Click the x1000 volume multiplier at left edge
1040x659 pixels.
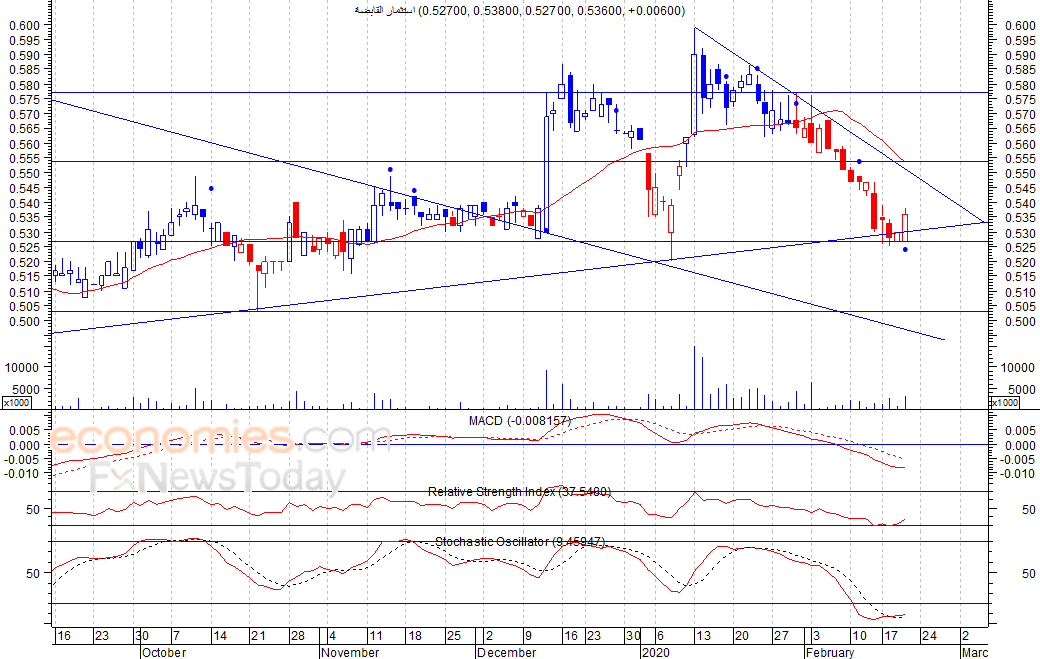(14, 402)
